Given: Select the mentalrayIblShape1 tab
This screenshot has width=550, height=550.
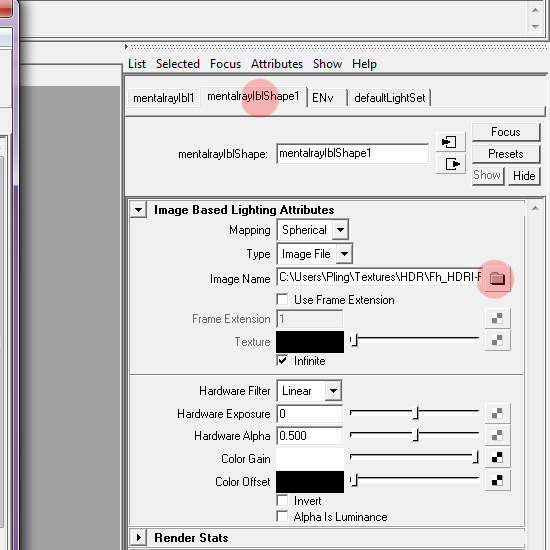Looking at the screenshot, I should (253, 96).
